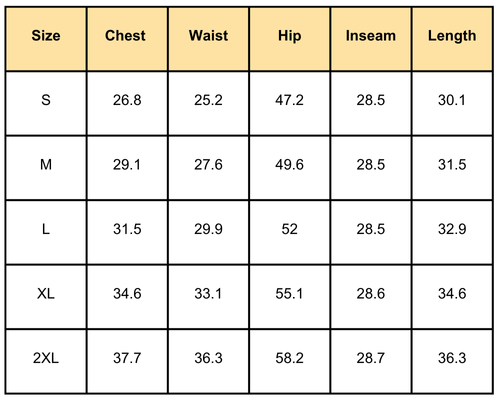The image size is (500, 400).
Task: Click the Size column header
Action: click(46, 36)
